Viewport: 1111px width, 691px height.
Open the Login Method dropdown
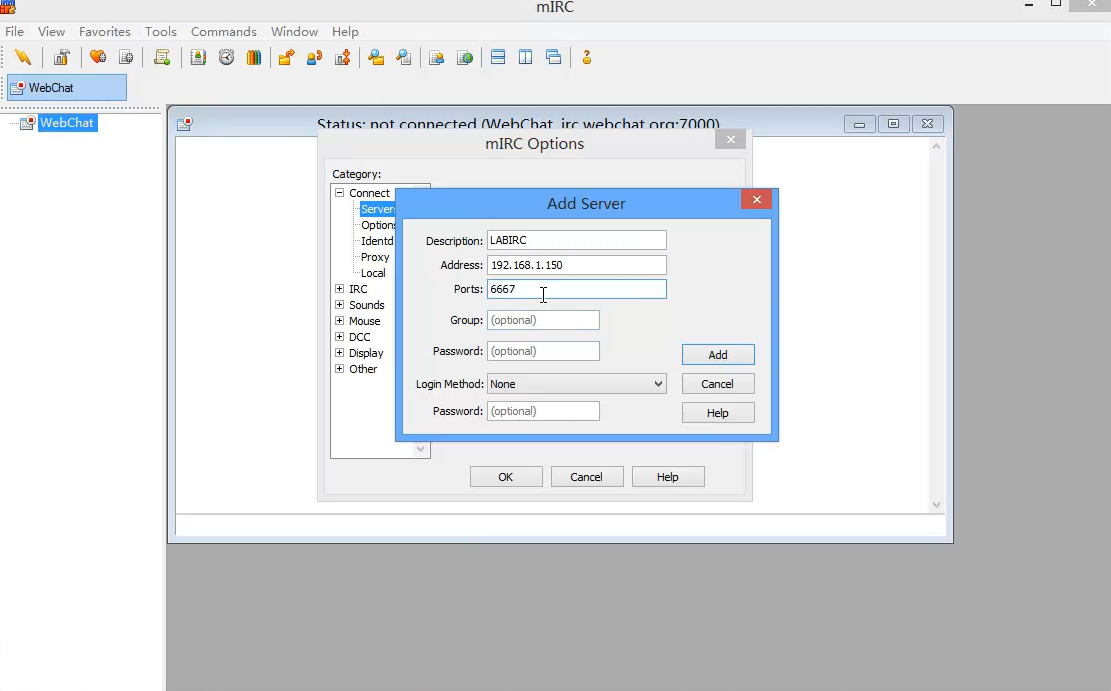coord(576,384)
